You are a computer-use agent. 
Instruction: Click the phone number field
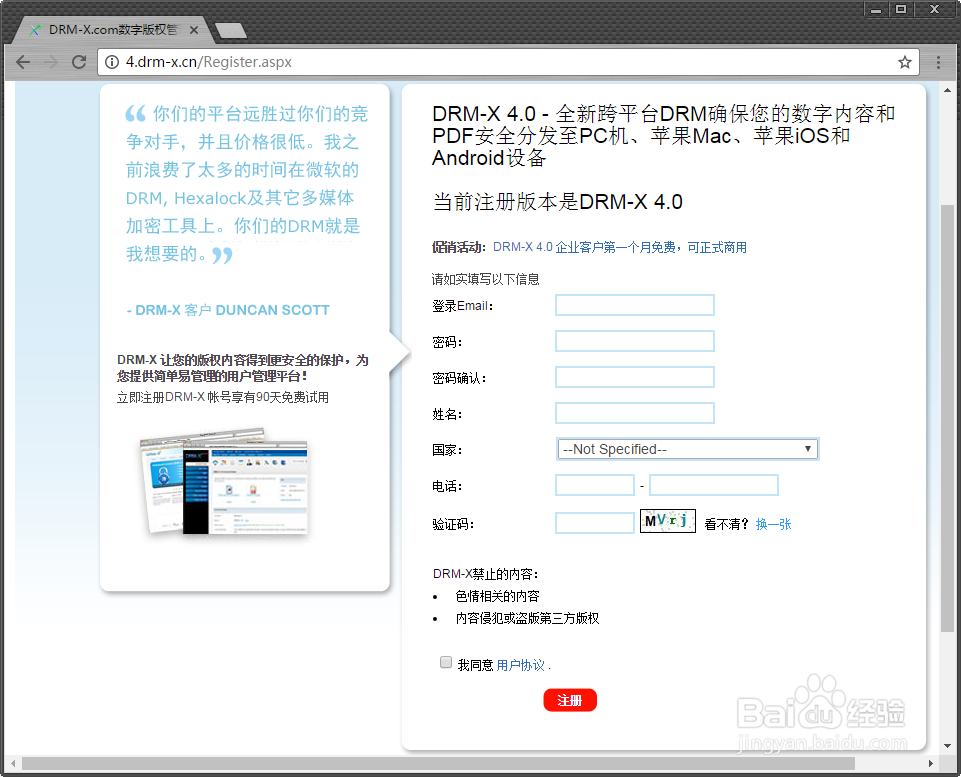click(x=714, y=485)
